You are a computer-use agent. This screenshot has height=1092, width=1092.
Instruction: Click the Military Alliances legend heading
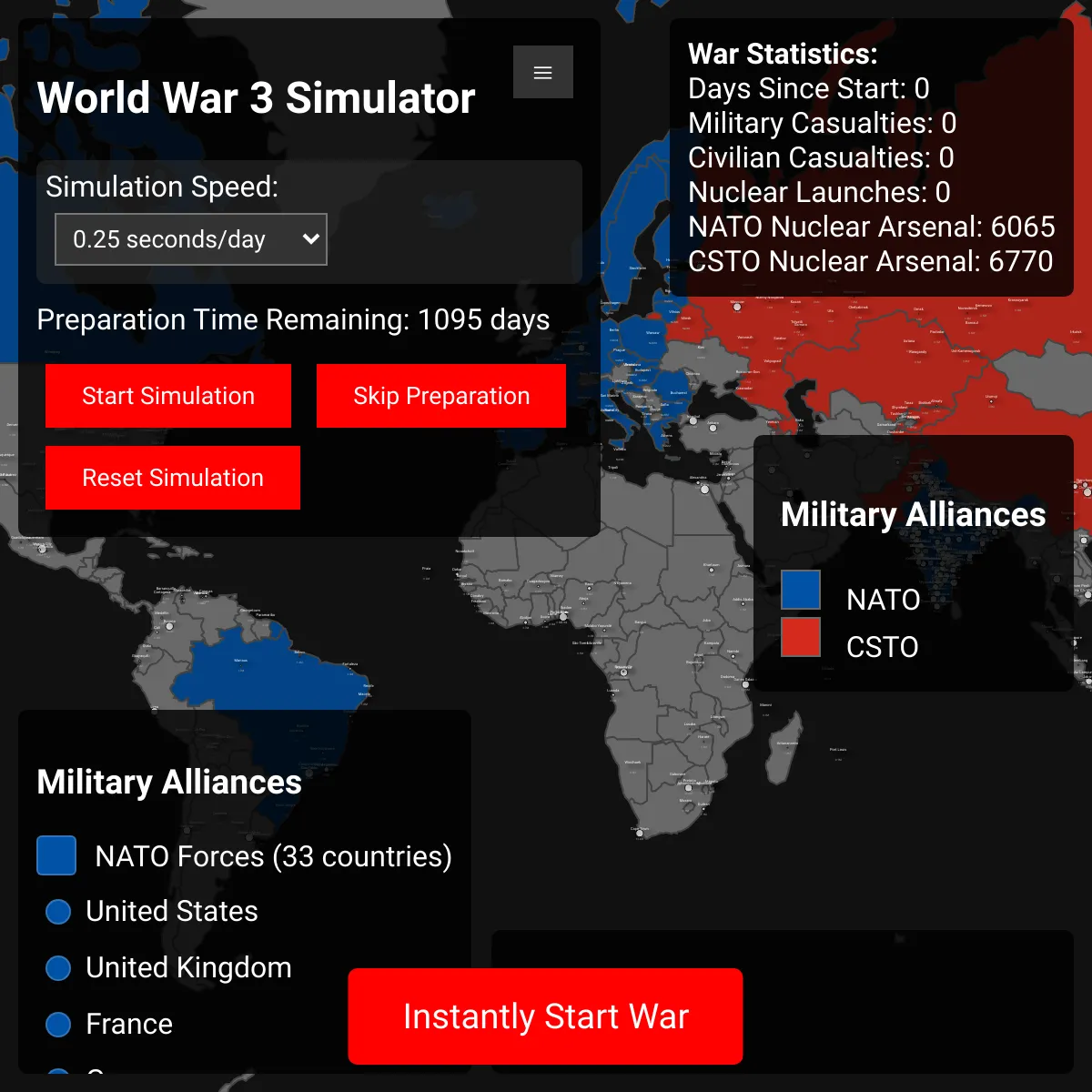[x=913, y=514]
